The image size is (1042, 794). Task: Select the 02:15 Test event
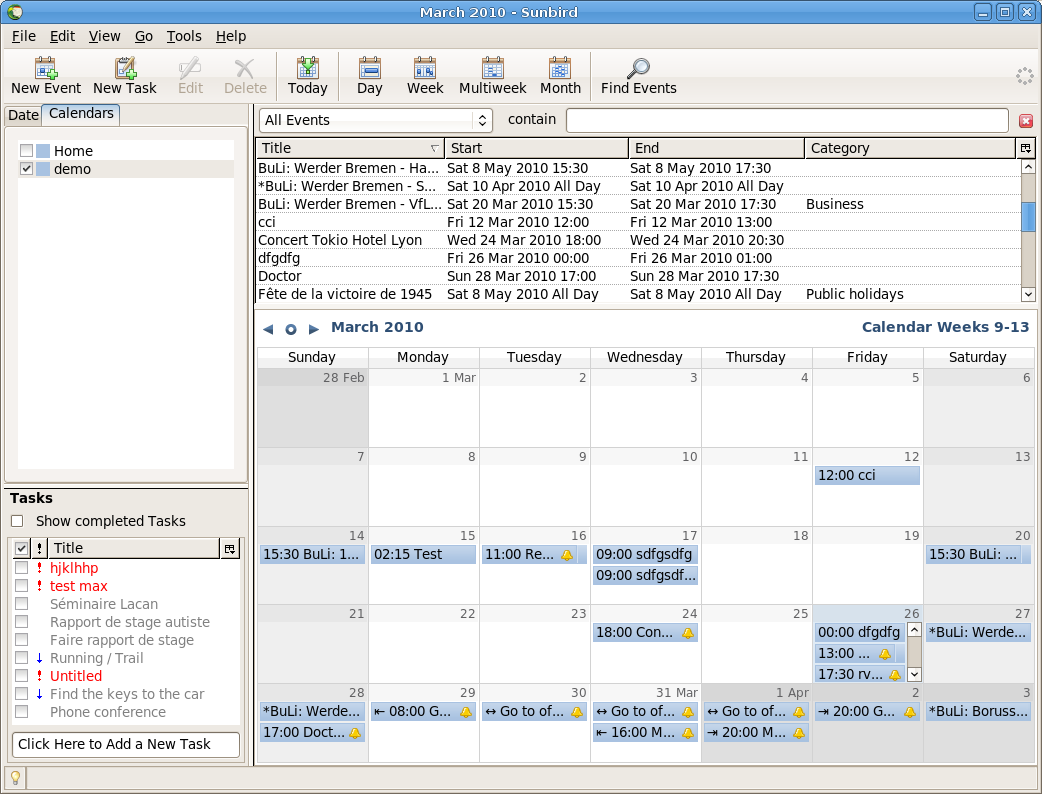pyautogui.click(x=423, y=555)
